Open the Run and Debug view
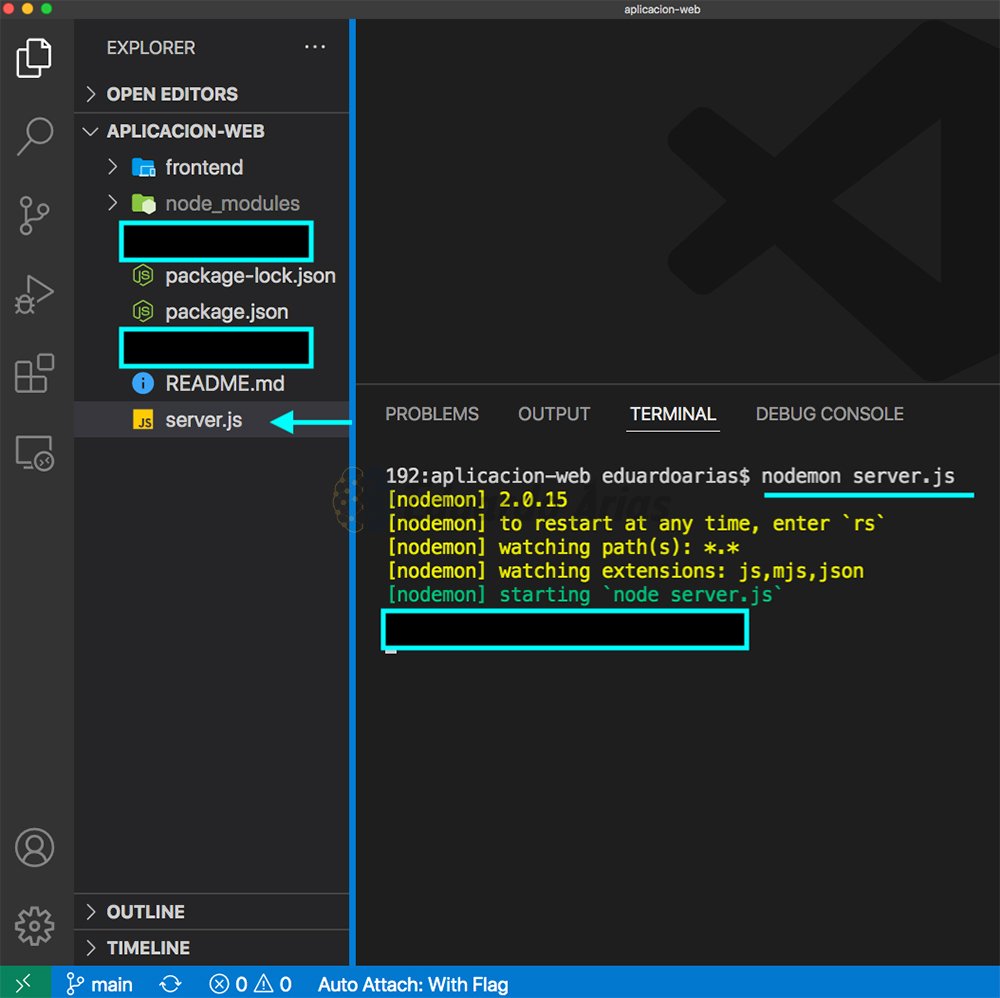The height and width of the screenshot is (998, 1000). click(34, 294)
